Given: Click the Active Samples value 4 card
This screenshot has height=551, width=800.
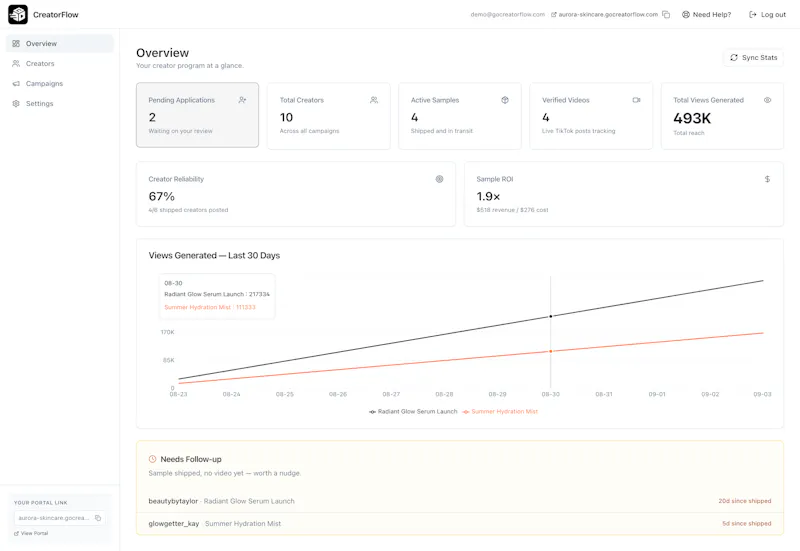Looking at the screenshot, I should 460,116.
